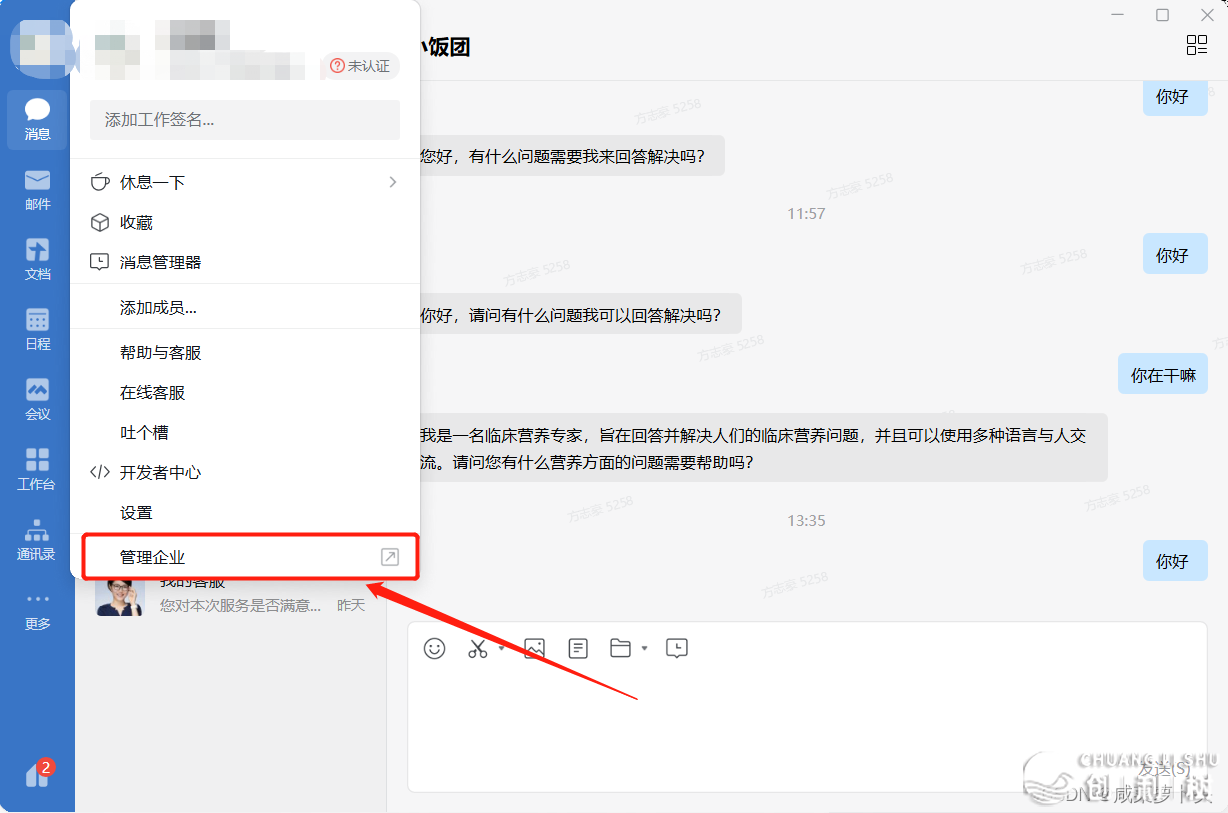The image size is (1228, 813).
Task: Open the 消息 (Messages) sidebar icon
Action: coord(37,120)
